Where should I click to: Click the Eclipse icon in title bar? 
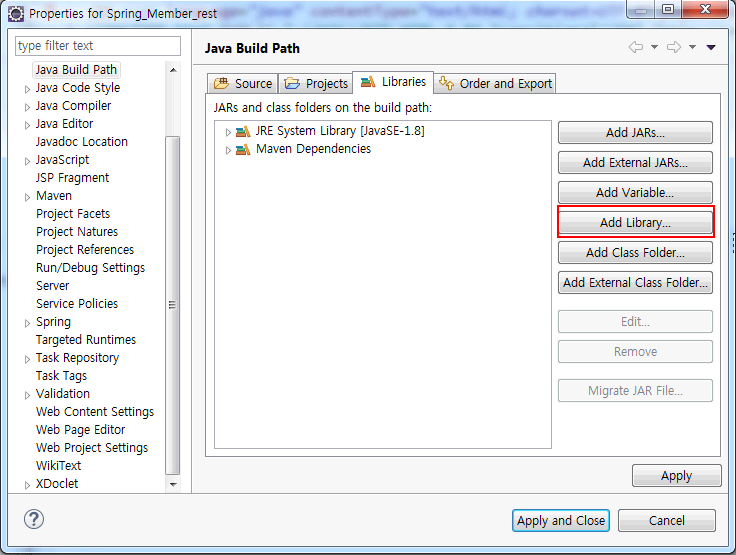tap(16, 14)
